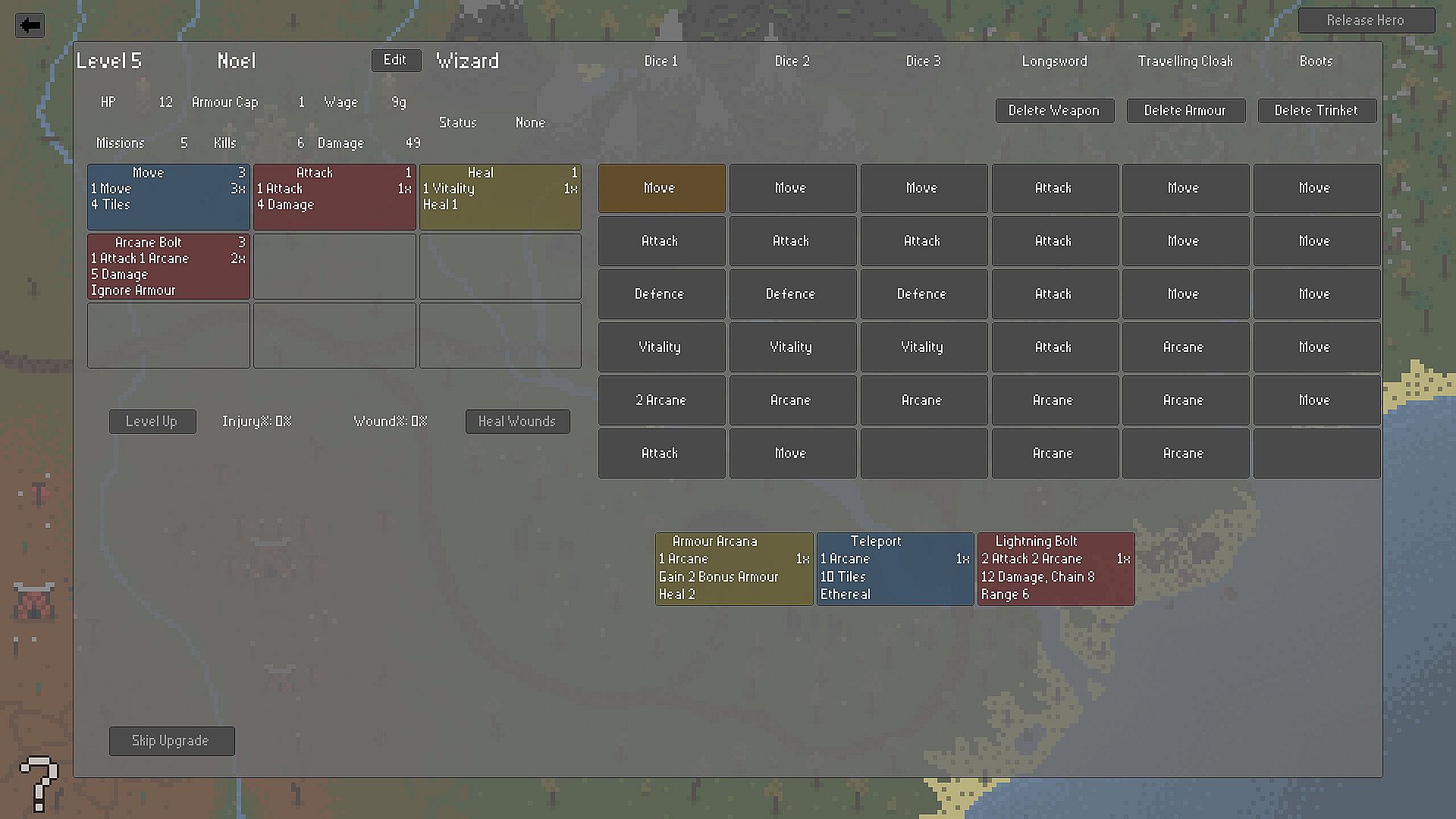
Task: Select the highlighted orange Move die face
Action: pyautogui.click(x=661, y=188)
